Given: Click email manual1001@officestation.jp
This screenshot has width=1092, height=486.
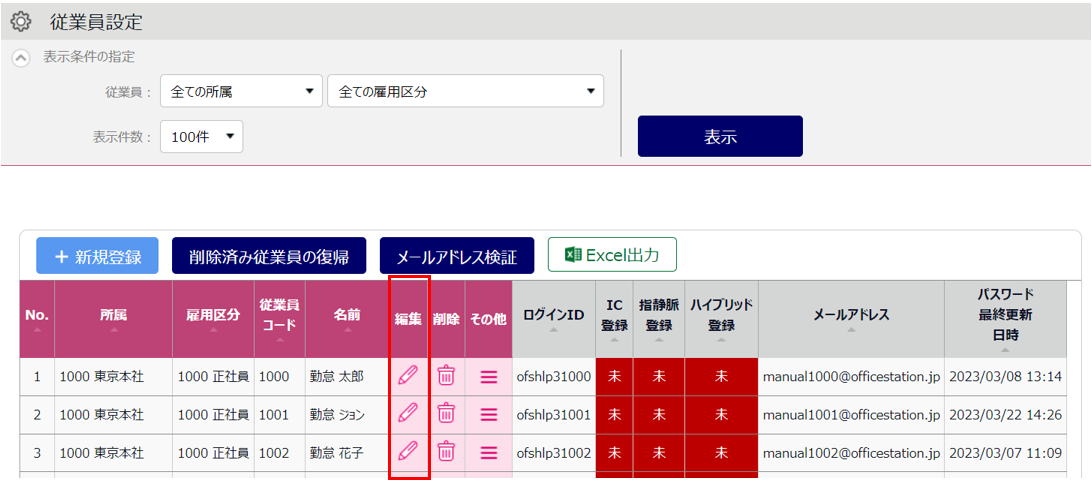Looking at the screenshot, I should pyautogui.click(x=852, y=414).
